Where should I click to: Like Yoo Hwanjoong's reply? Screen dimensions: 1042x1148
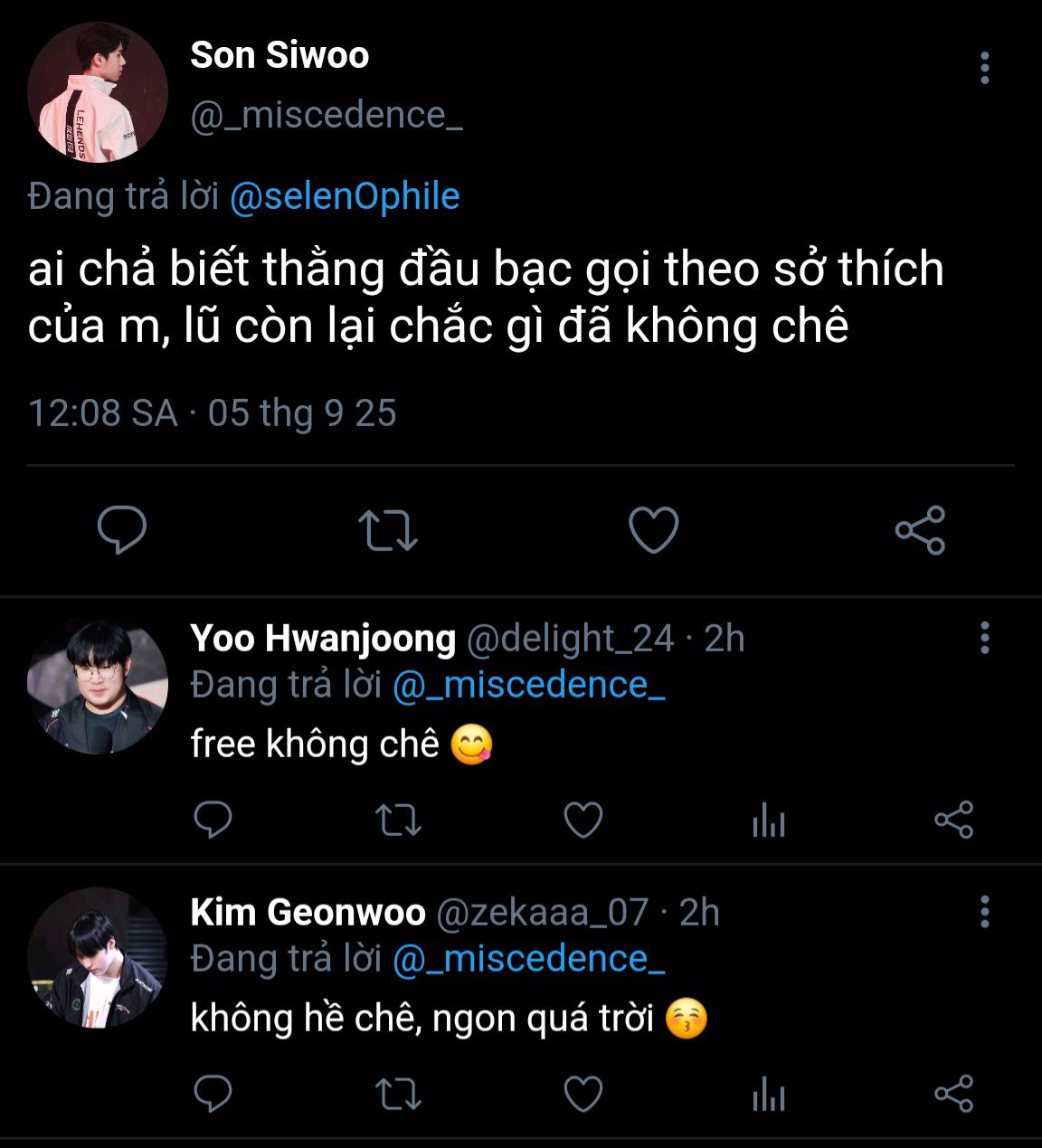(583, 821)
